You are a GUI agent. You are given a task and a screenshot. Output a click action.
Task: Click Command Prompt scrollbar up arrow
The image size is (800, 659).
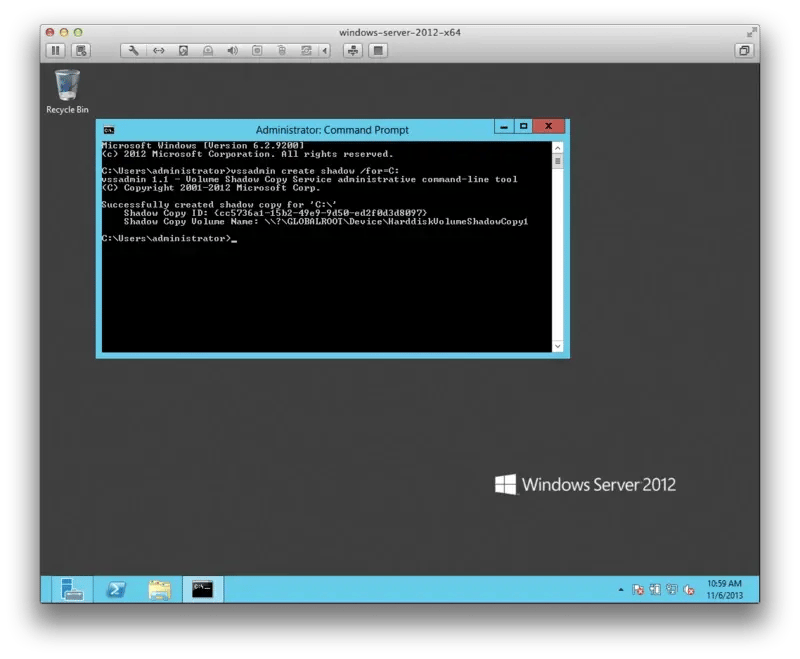pos(558,147)
